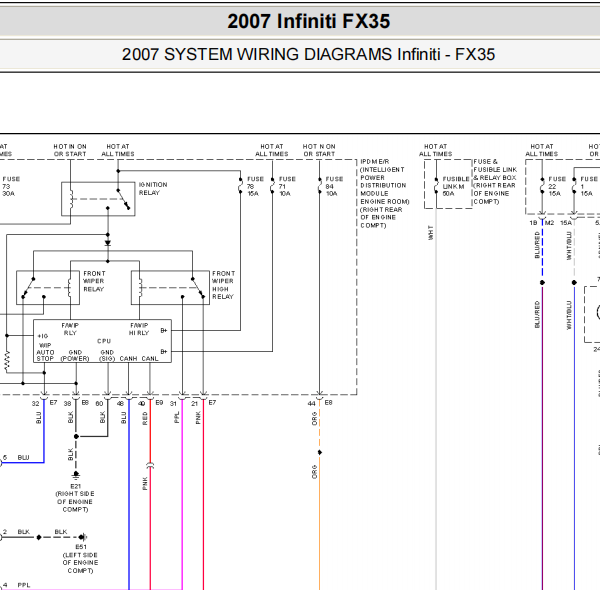Select the Fuse 84 10A symbol
This screenshot has width=600, height=590.
click(x=320, y=186)
